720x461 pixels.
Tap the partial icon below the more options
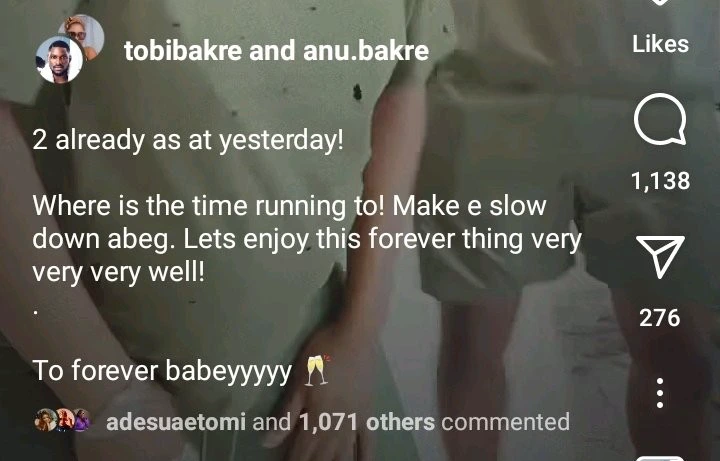pyautogui.click(x=660, y=458)
